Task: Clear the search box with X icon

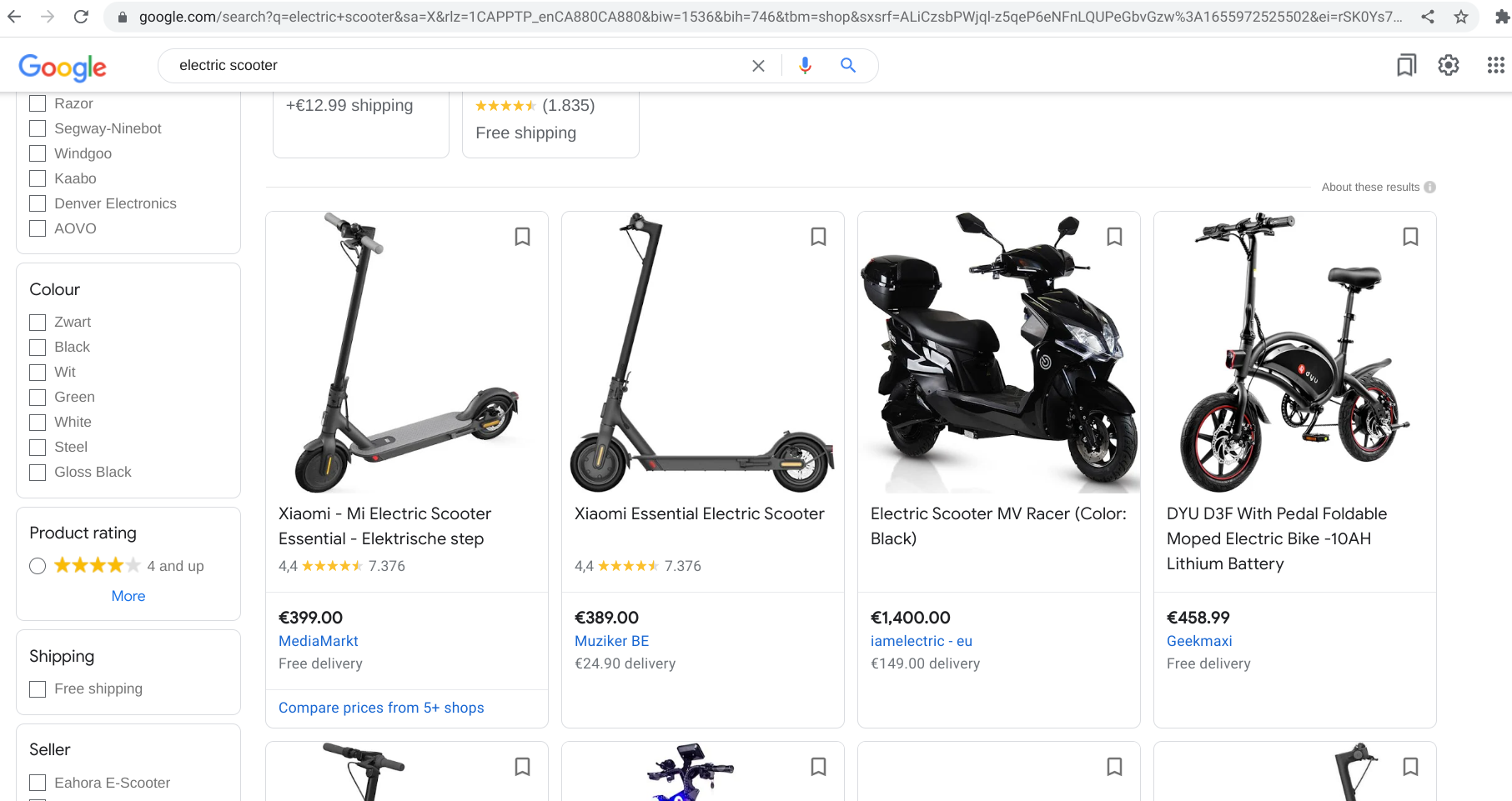Action: (758, 66)
